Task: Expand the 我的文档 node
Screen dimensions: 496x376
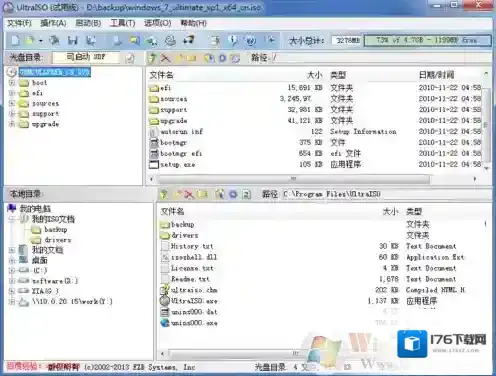Action: pos(12,250)
